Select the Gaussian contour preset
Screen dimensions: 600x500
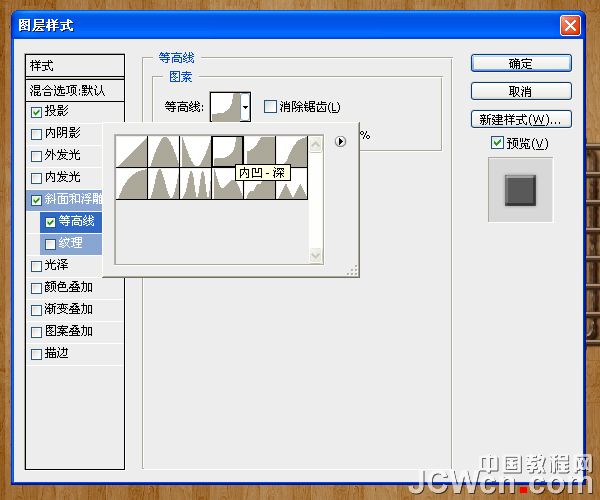(292, 151)
